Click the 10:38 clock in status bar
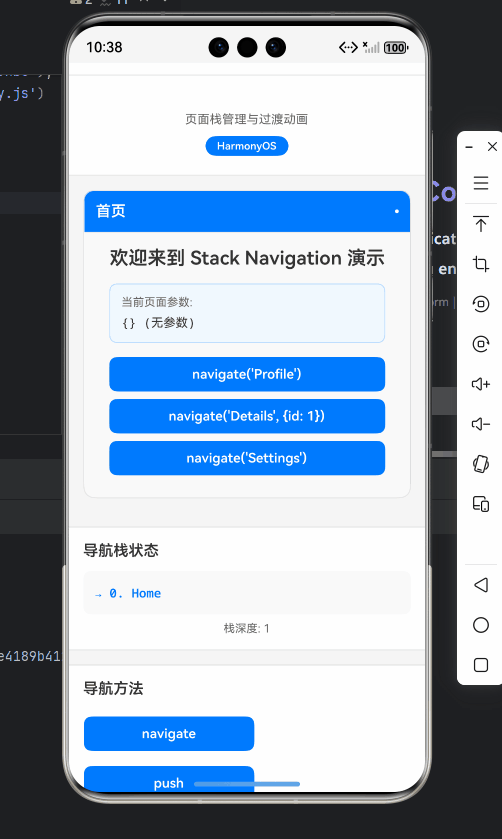Screen dimensions: 502x839 (x=104, y=47)
